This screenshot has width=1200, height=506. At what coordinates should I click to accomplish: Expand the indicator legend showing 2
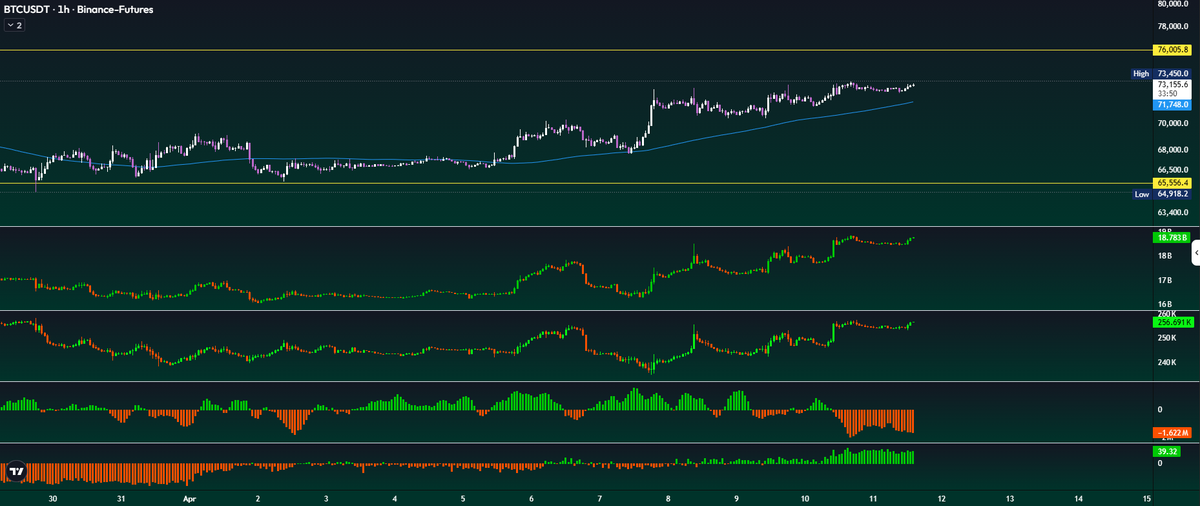[14, 25]
